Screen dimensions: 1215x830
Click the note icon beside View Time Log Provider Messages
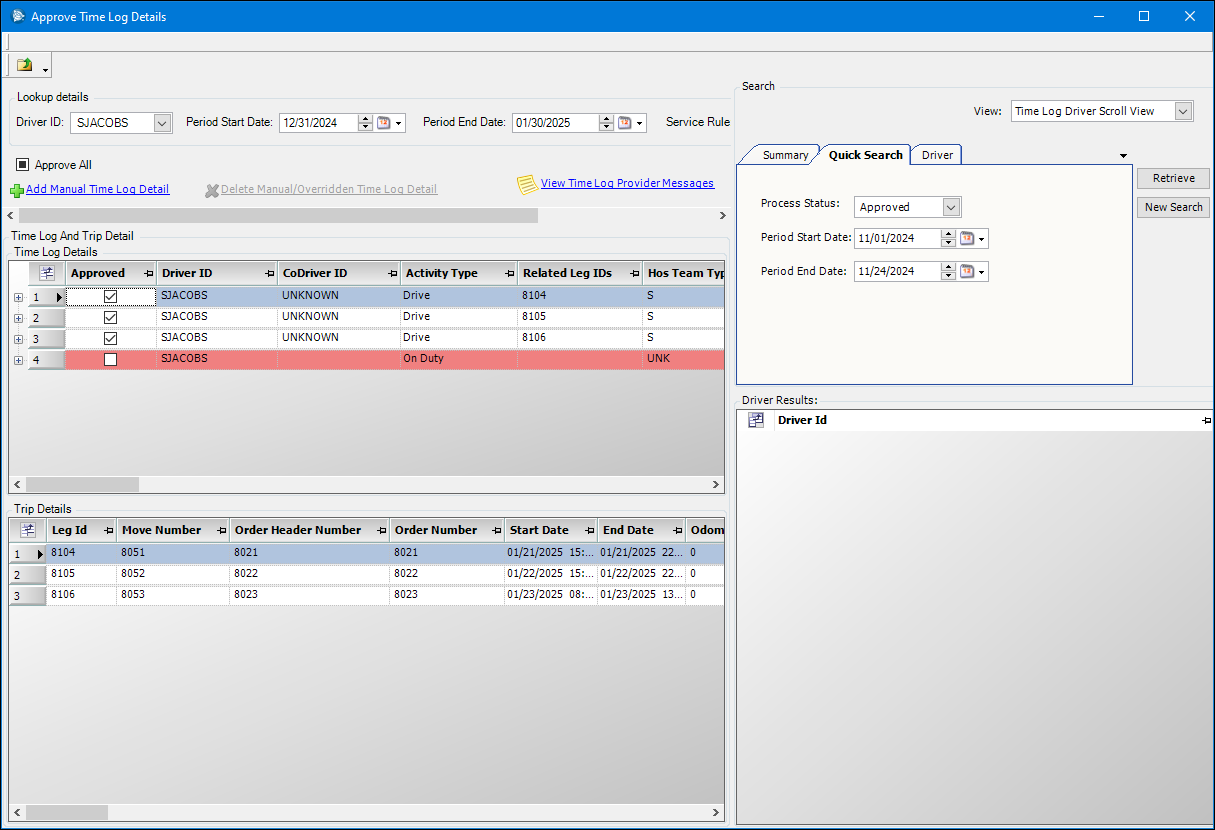point(527,185)
